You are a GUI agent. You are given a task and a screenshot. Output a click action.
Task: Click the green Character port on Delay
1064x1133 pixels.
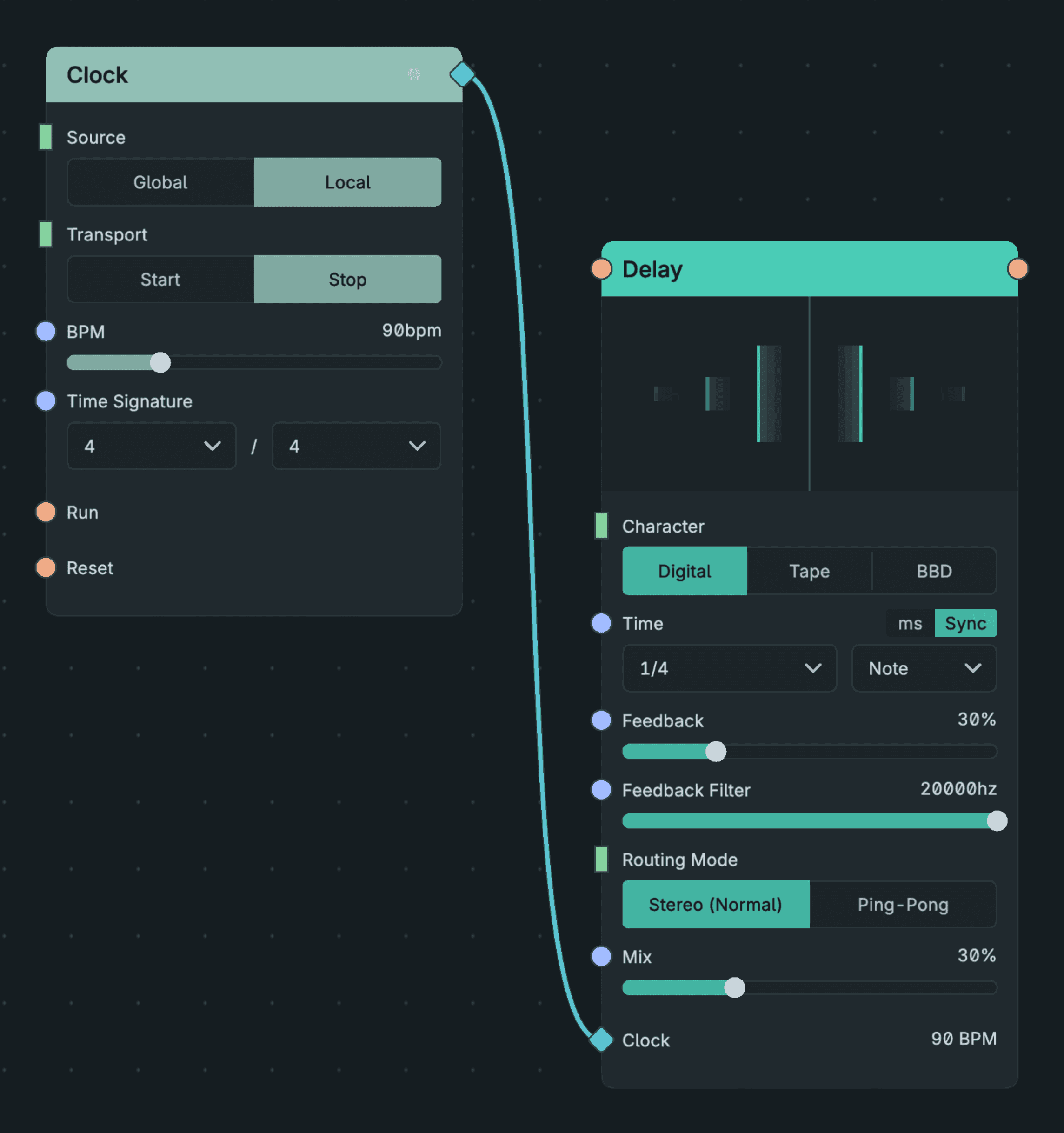click(x=601, y=526)
